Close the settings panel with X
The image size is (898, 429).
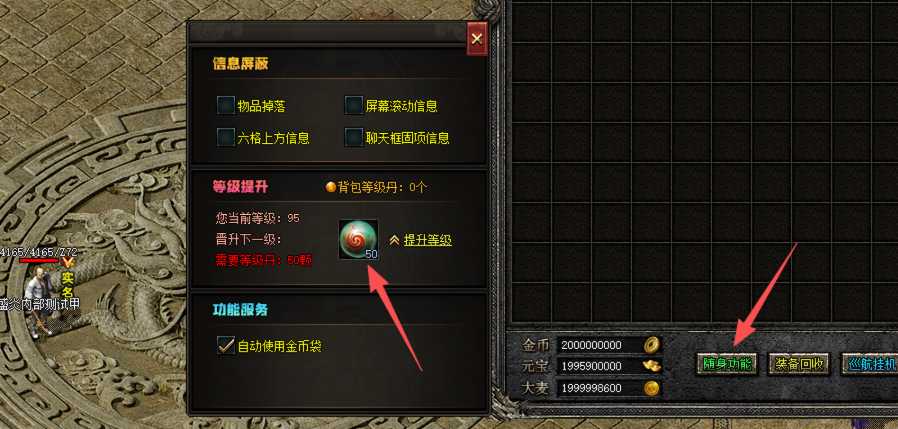[476, 39]
